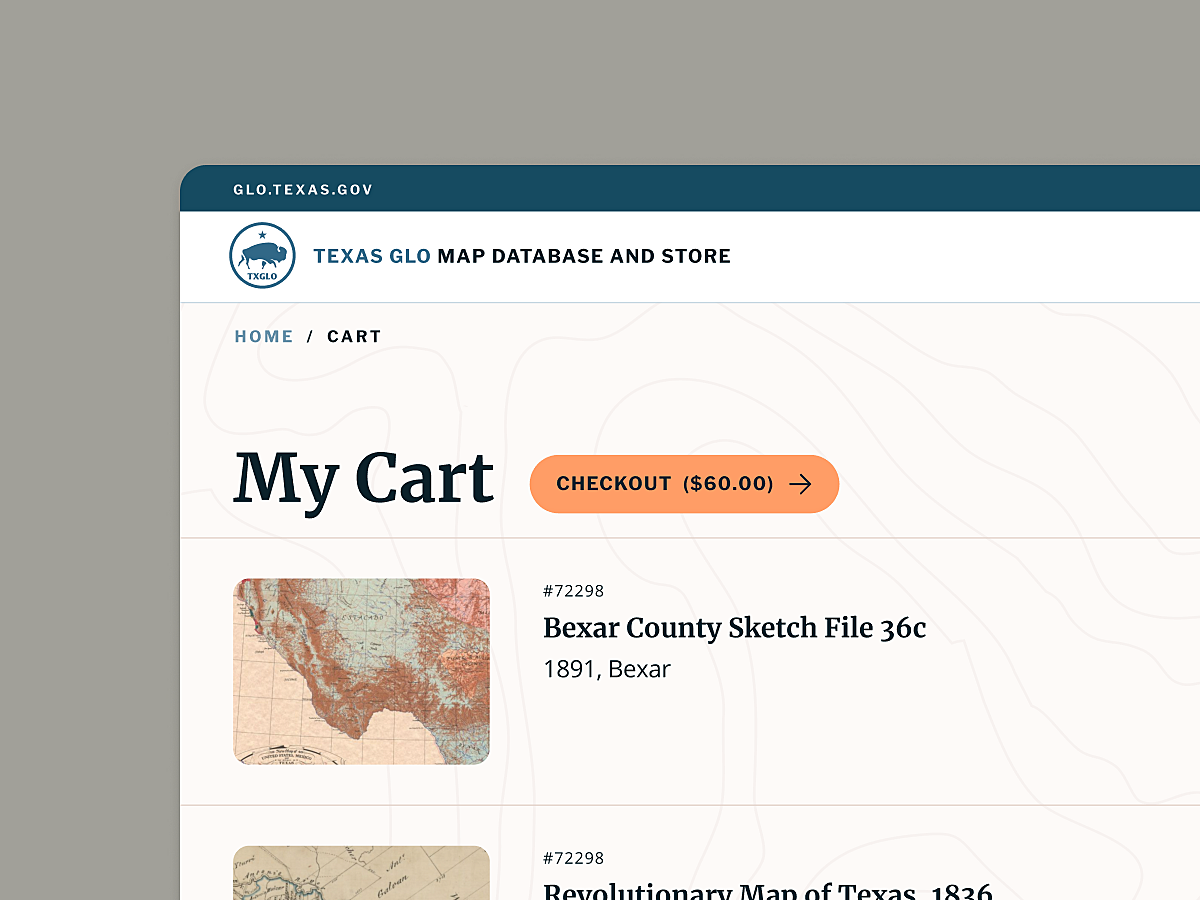Go to MAP DATABASE AND STORE home
This screenshot has height=900, width=1200.
tap(584, 256)
